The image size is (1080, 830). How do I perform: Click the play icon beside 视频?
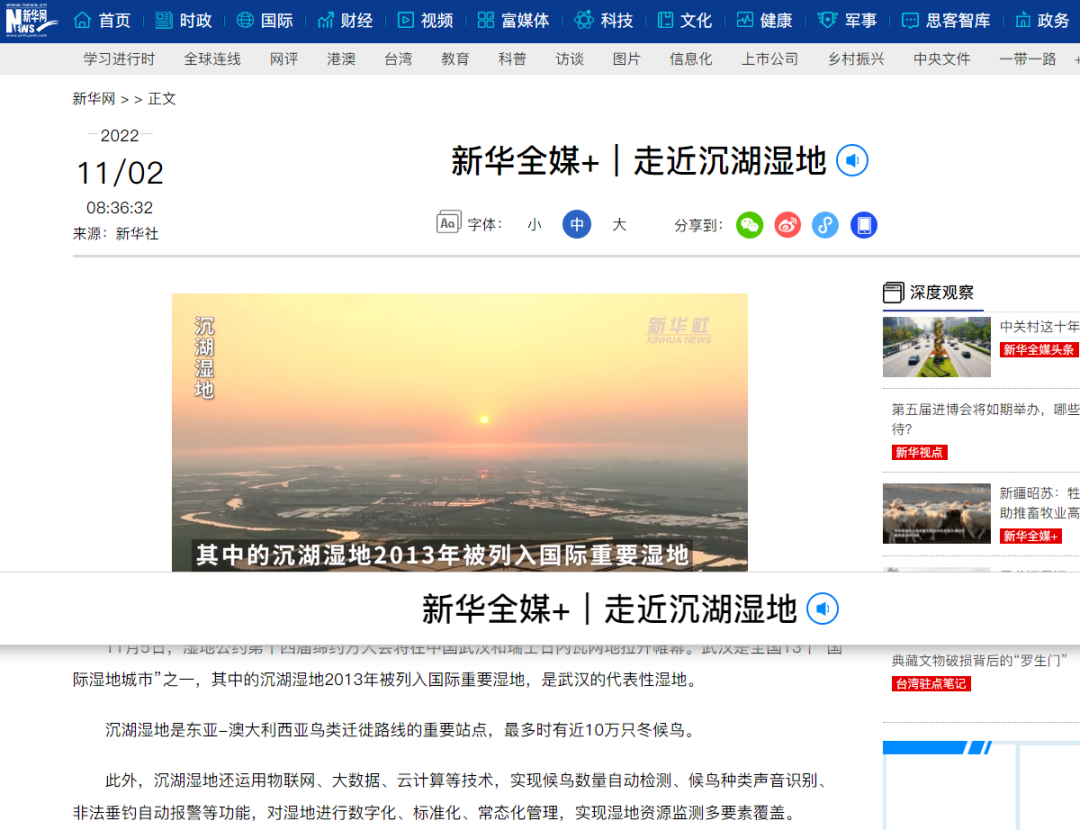point(406,20)
